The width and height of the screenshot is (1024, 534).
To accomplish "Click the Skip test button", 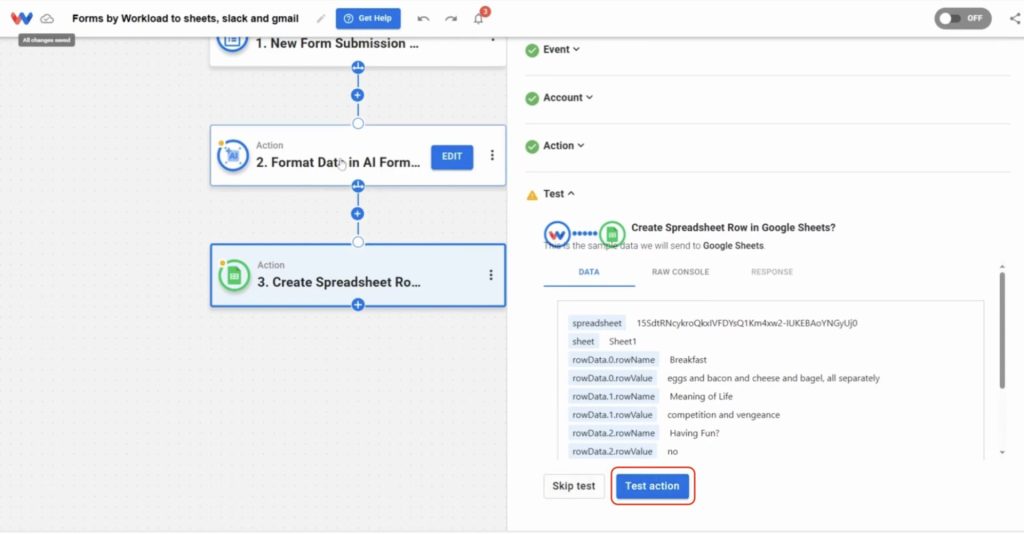I will [573, 486].
